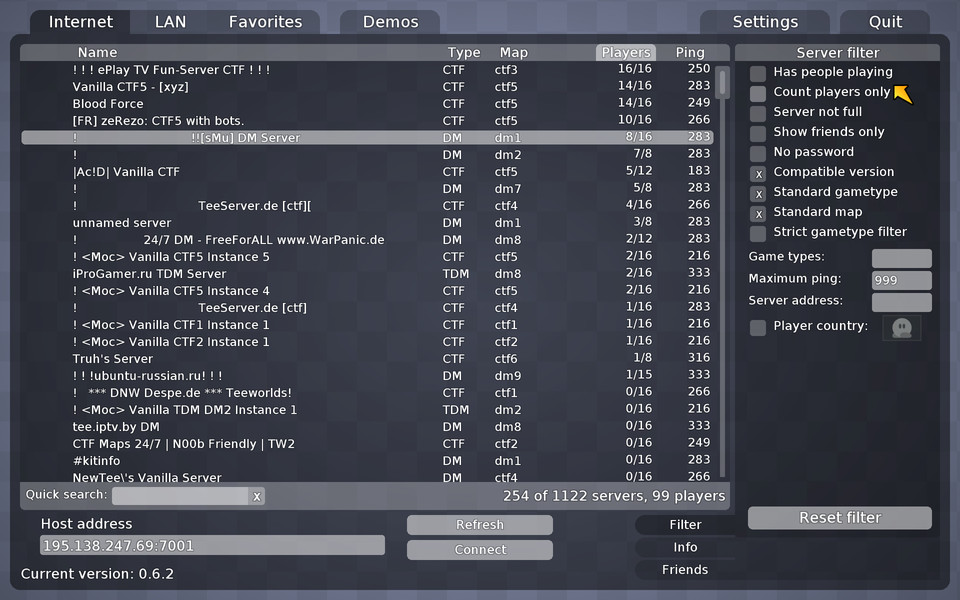Image resolution: width=960 pixels, height=600 pixels.
Task: Select <Moc> Vanilla CTF1 Instance 1
Action: (x=367, y=325)
